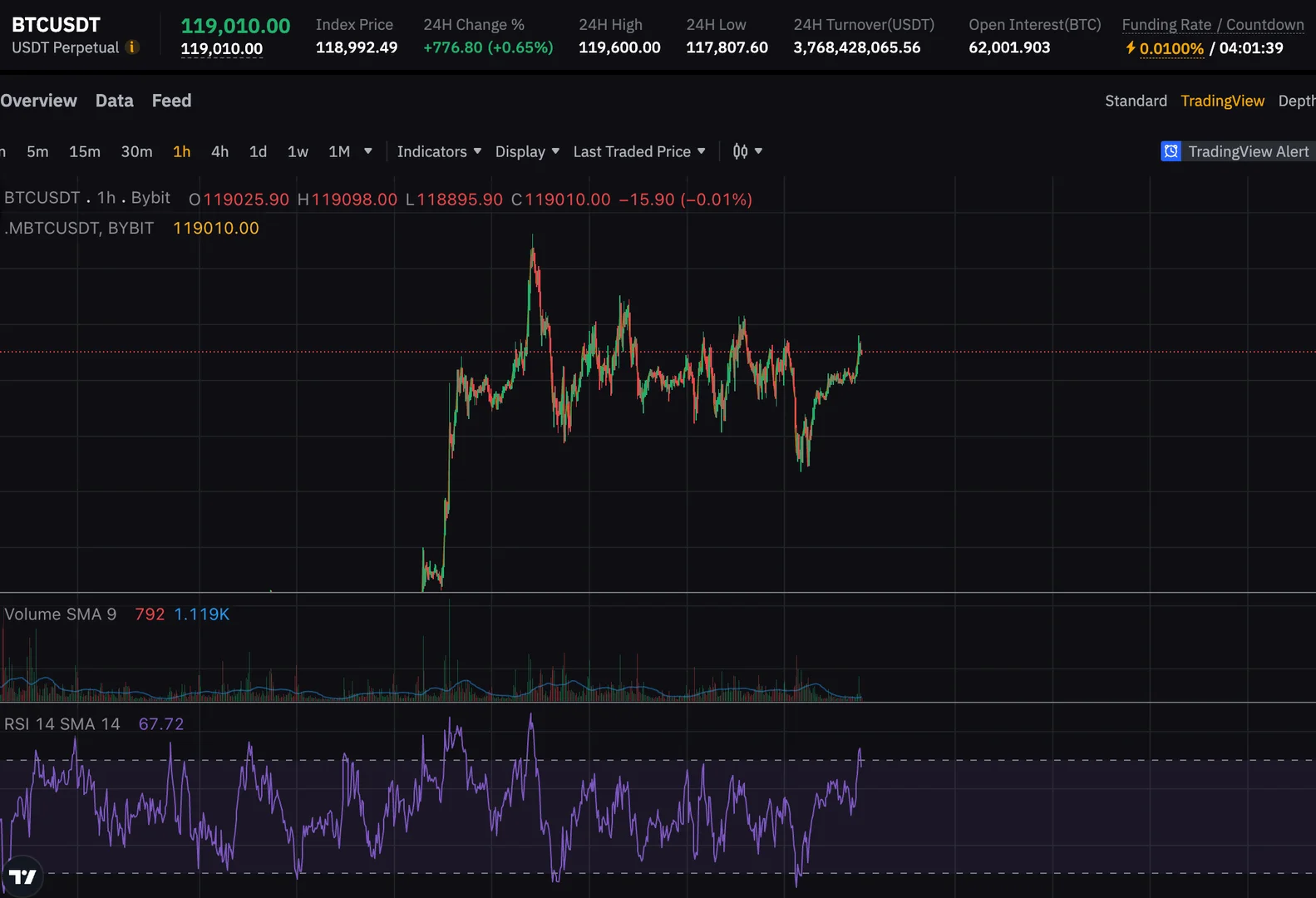Image resolution: width=1316 pixels, height=898 pixels.
Task: Click the 24H High value 119,600.00
Action: pos(619,47)
